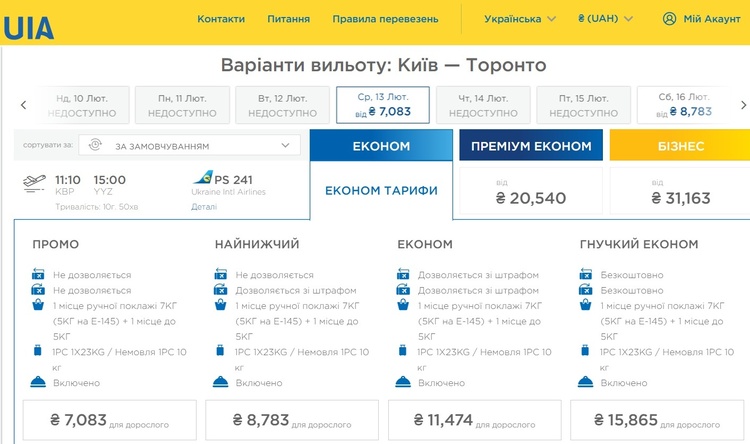Select date Пн, 11 Лют.

(182, 105)
